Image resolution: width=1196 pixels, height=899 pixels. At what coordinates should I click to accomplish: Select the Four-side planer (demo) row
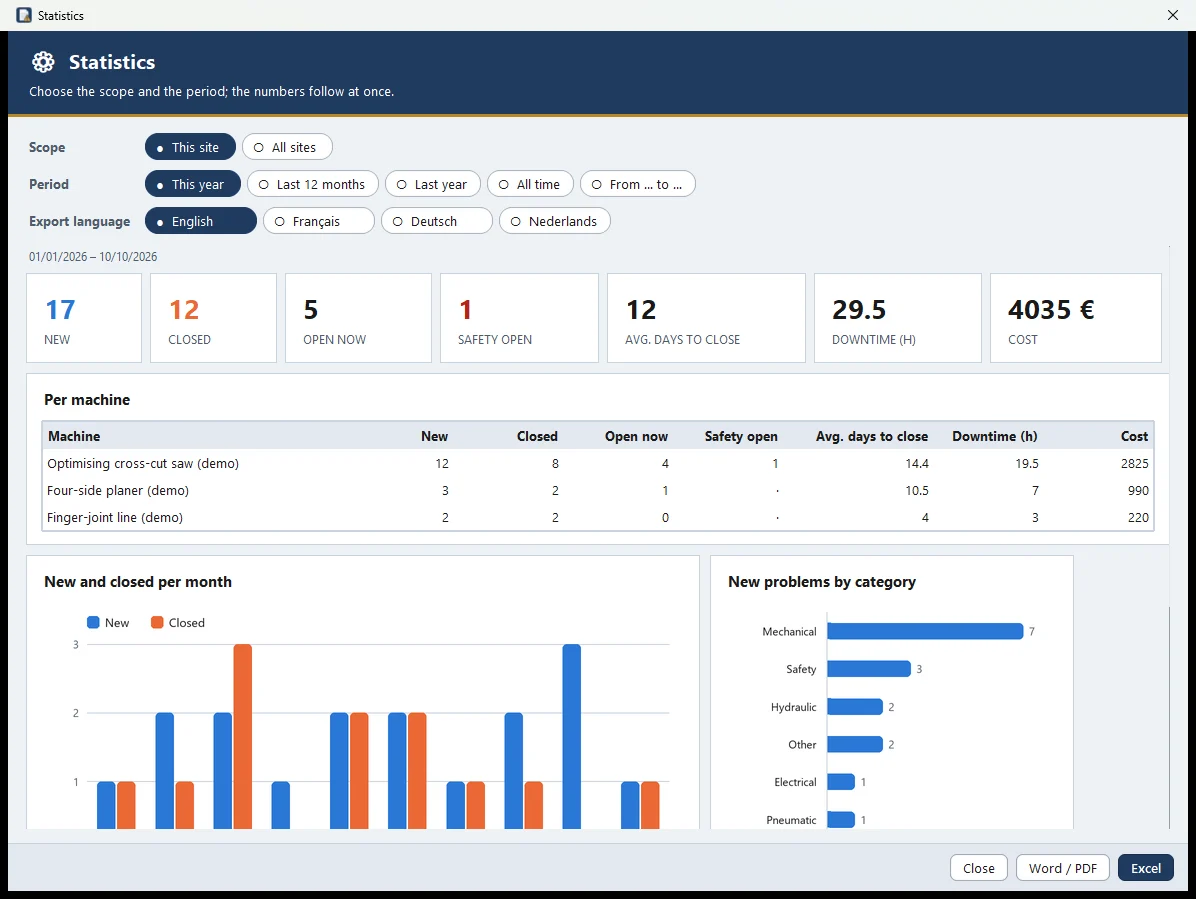tap(598, 490)
